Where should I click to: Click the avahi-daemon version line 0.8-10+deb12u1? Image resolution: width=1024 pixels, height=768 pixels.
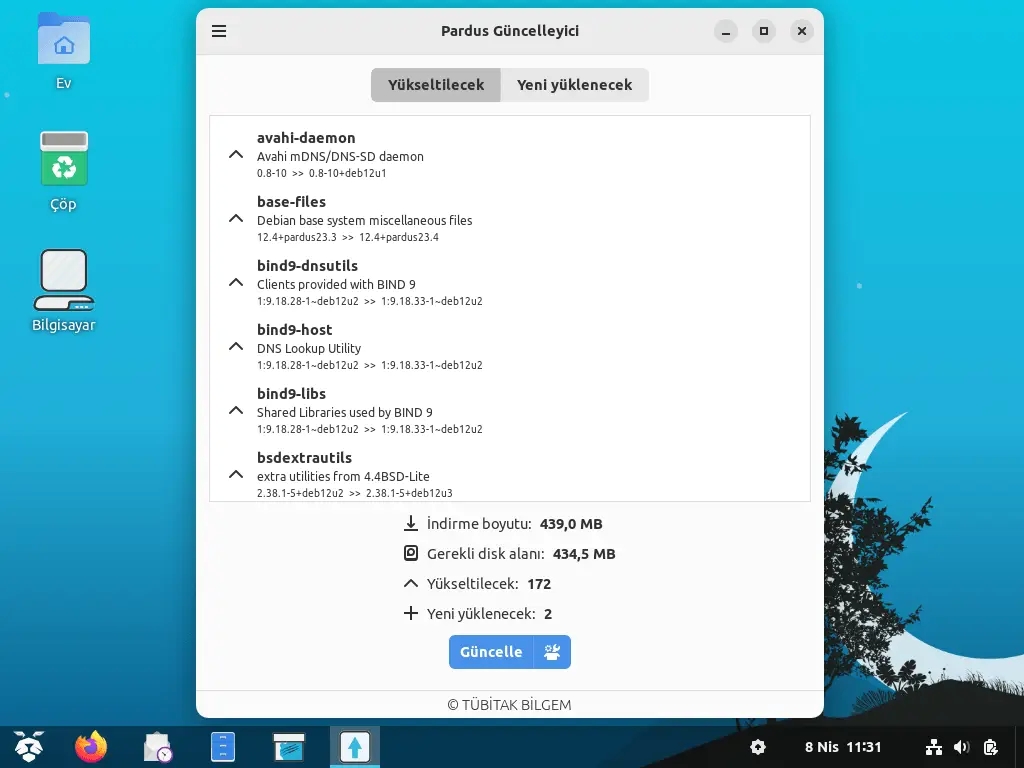pos(321,173)
